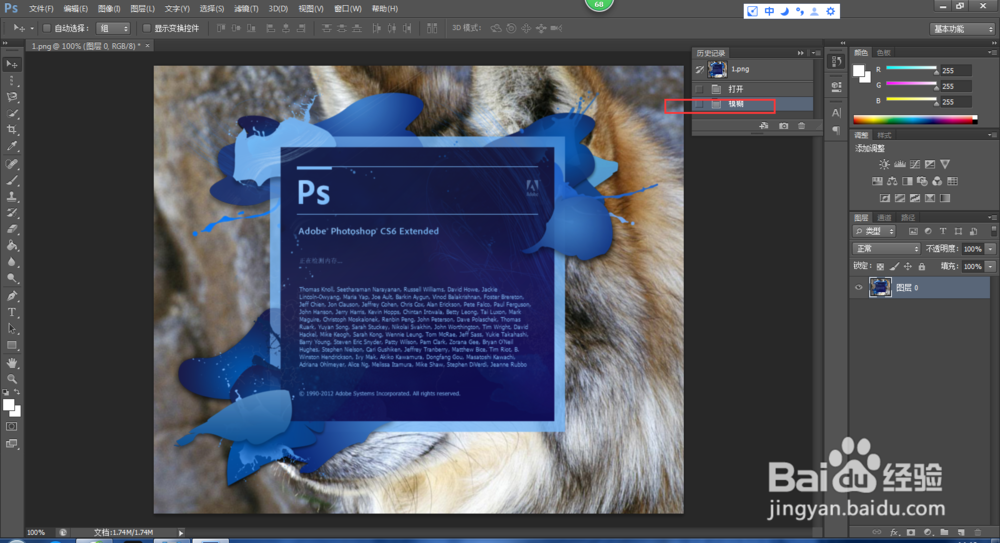This screenshot has width=1000, height=543.
Task: Add a Color Balance adjustment
Action: 892,181
